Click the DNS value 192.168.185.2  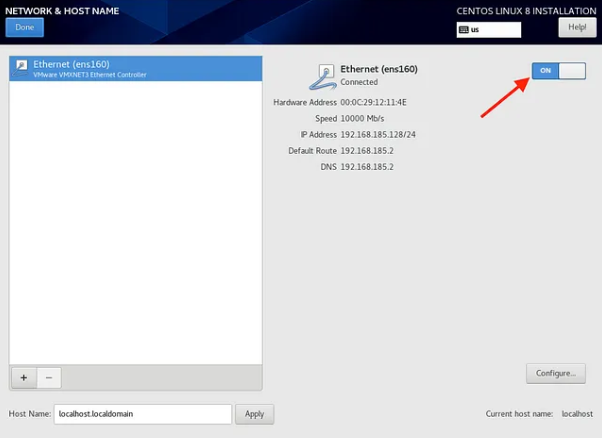point(367,167)
